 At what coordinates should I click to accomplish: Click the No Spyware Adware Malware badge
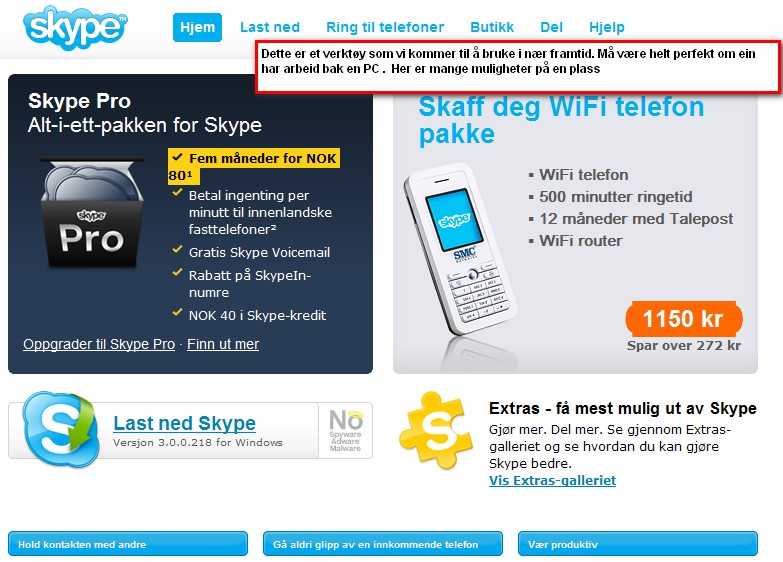point(346,430)
